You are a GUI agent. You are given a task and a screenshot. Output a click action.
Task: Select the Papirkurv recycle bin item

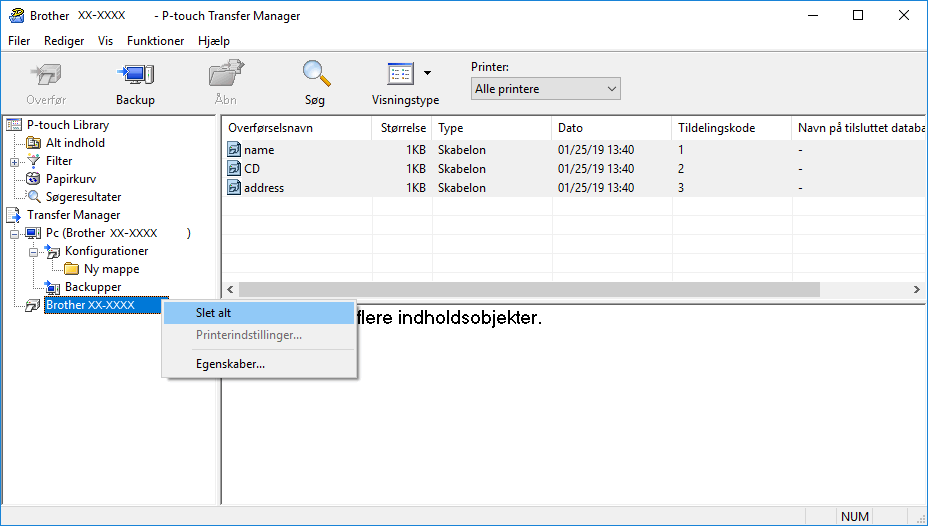[70, 179]
